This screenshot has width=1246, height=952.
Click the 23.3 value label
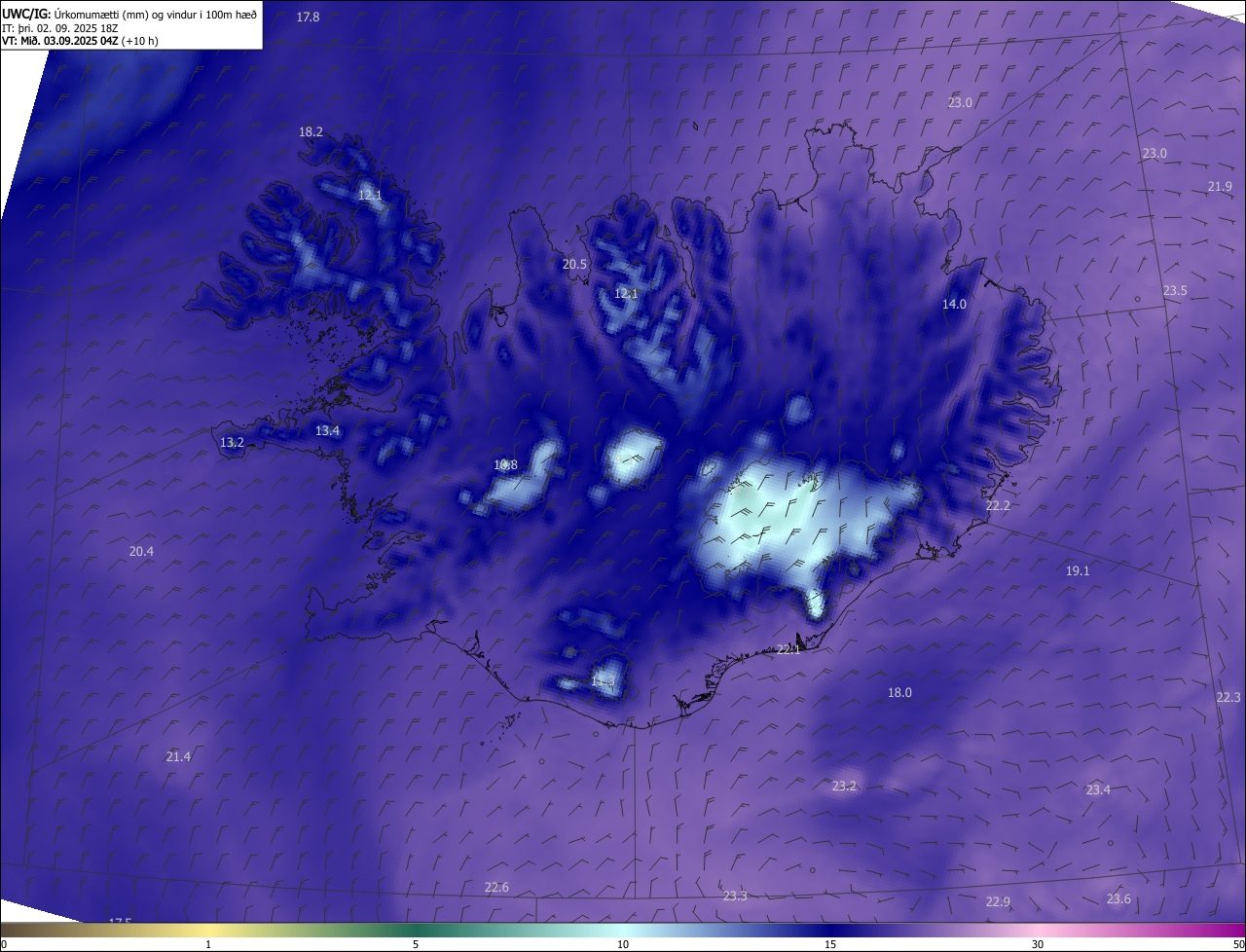click(x=735, y=897)
